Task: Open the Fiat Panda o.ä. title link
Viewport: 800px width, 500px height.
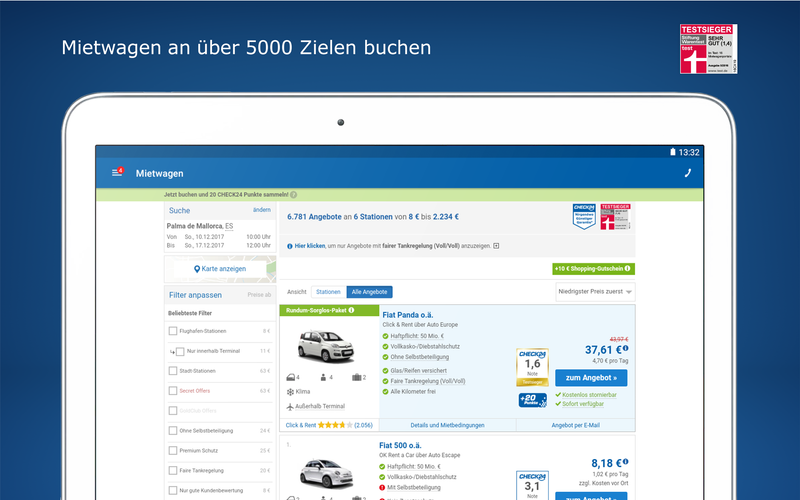Action: click(x=408, y=315)
